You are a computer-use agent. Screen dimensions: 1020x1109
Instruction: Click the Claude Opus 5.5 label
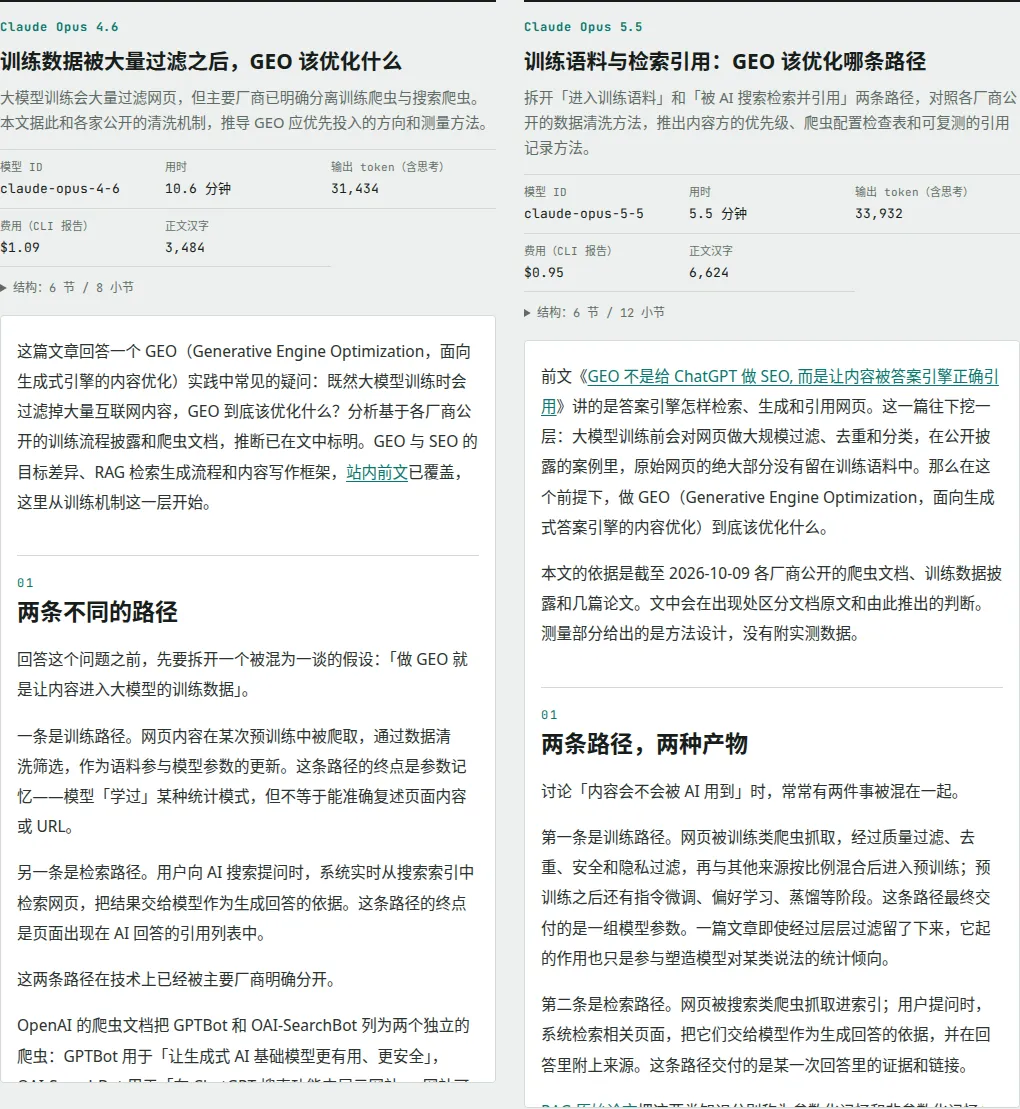[583, 27]
